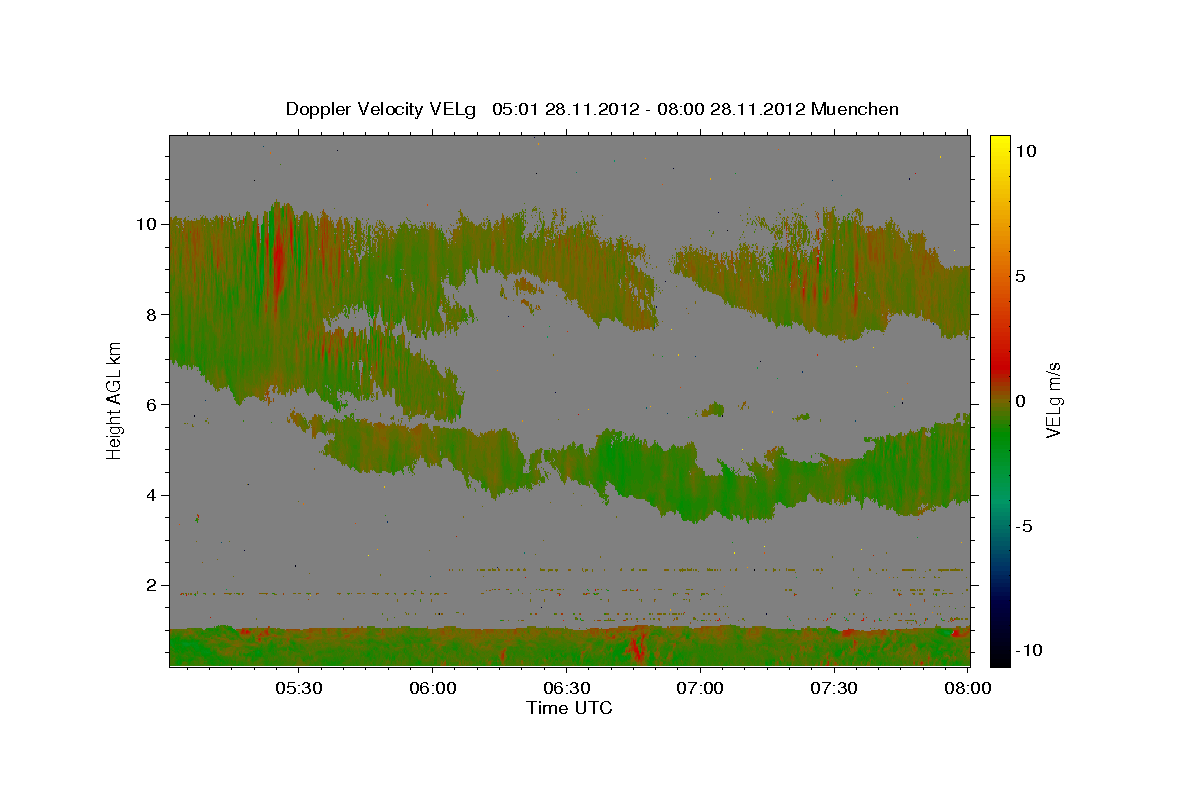Viewport: 1200px width, 800px height.
Task: Click the 07:30 time tick label
Action: point(833,688)
